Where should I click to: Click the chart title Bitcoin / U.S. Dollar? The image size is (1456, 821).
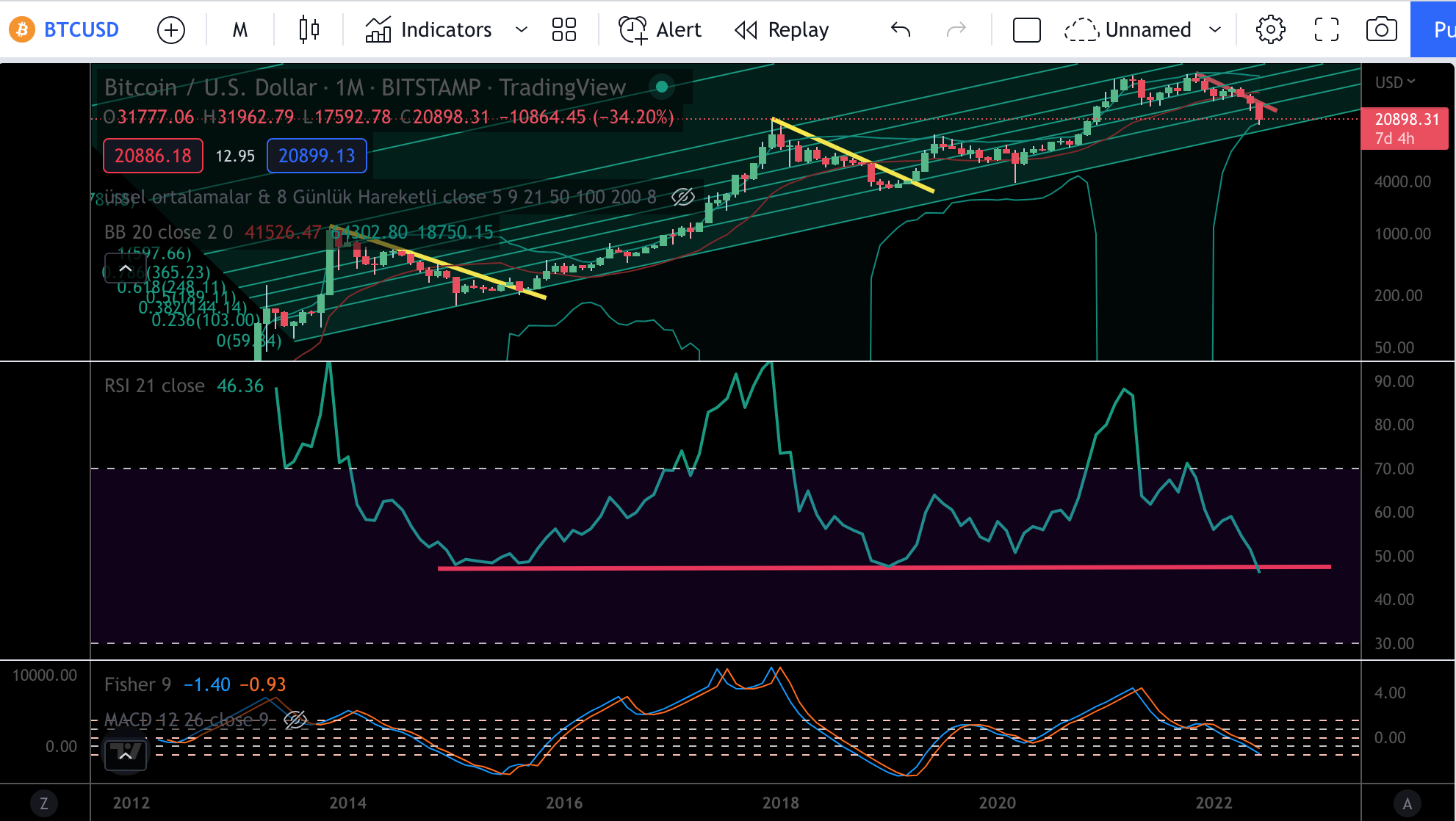210,87
